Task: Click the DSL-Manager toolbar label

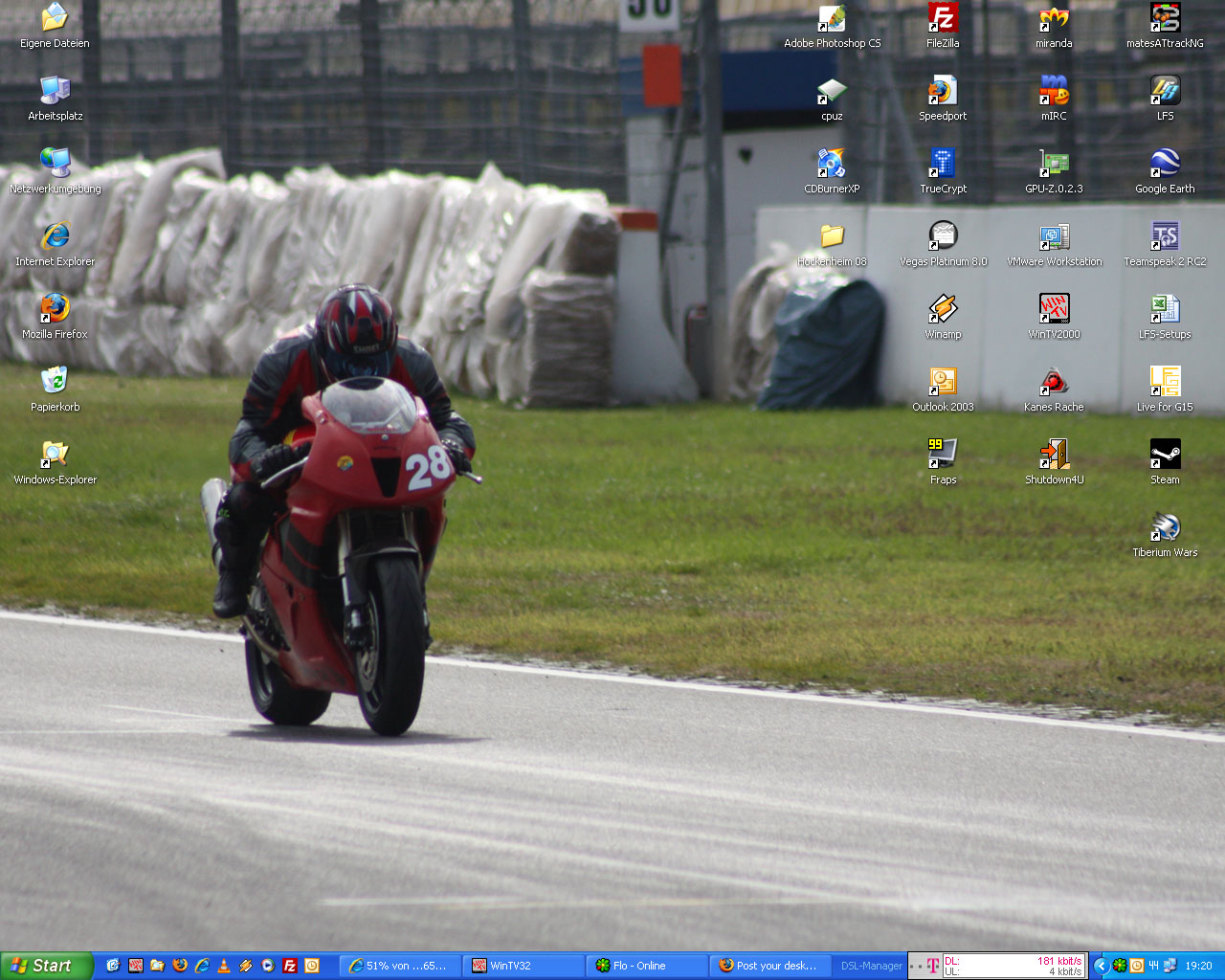Action: [871, 966]
